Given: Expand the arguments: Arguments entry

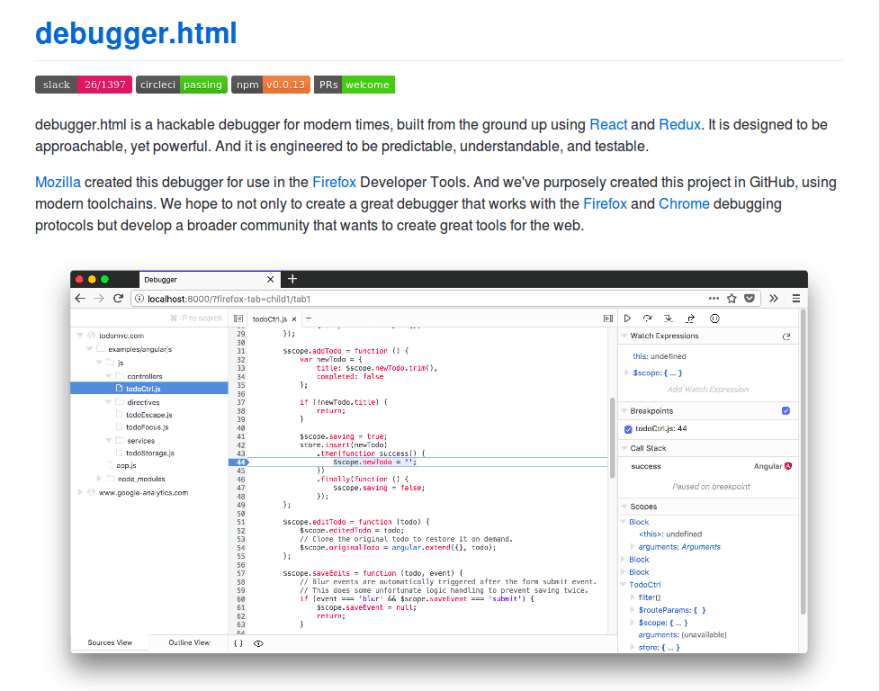Looking at the screenshot, I should 632,546.
